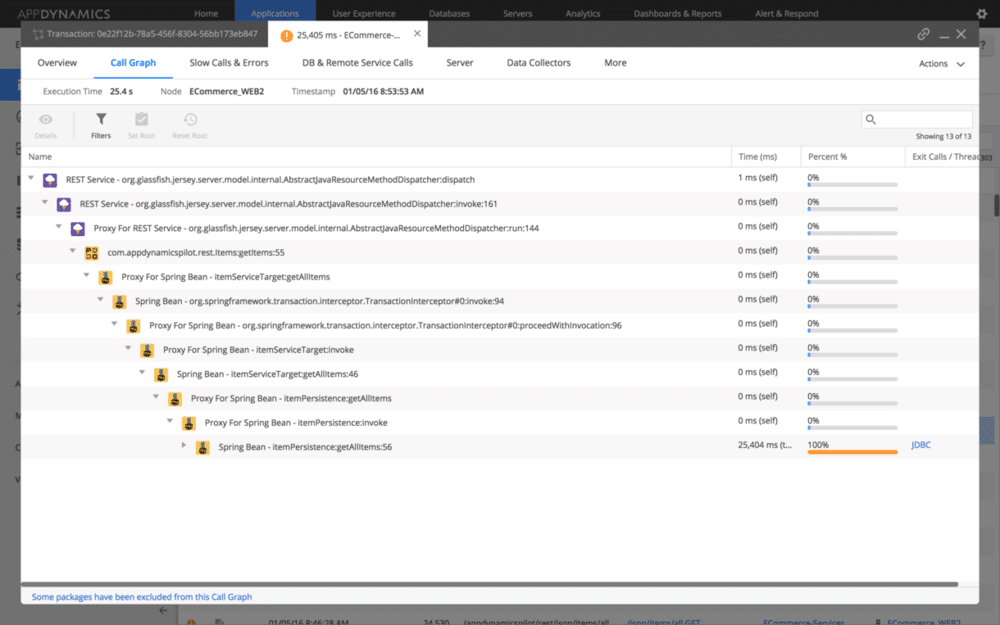Open the Actions dropdown menu
This screenshot has height=625, width=1000.
pyautogui.click(x=941, y=63)
